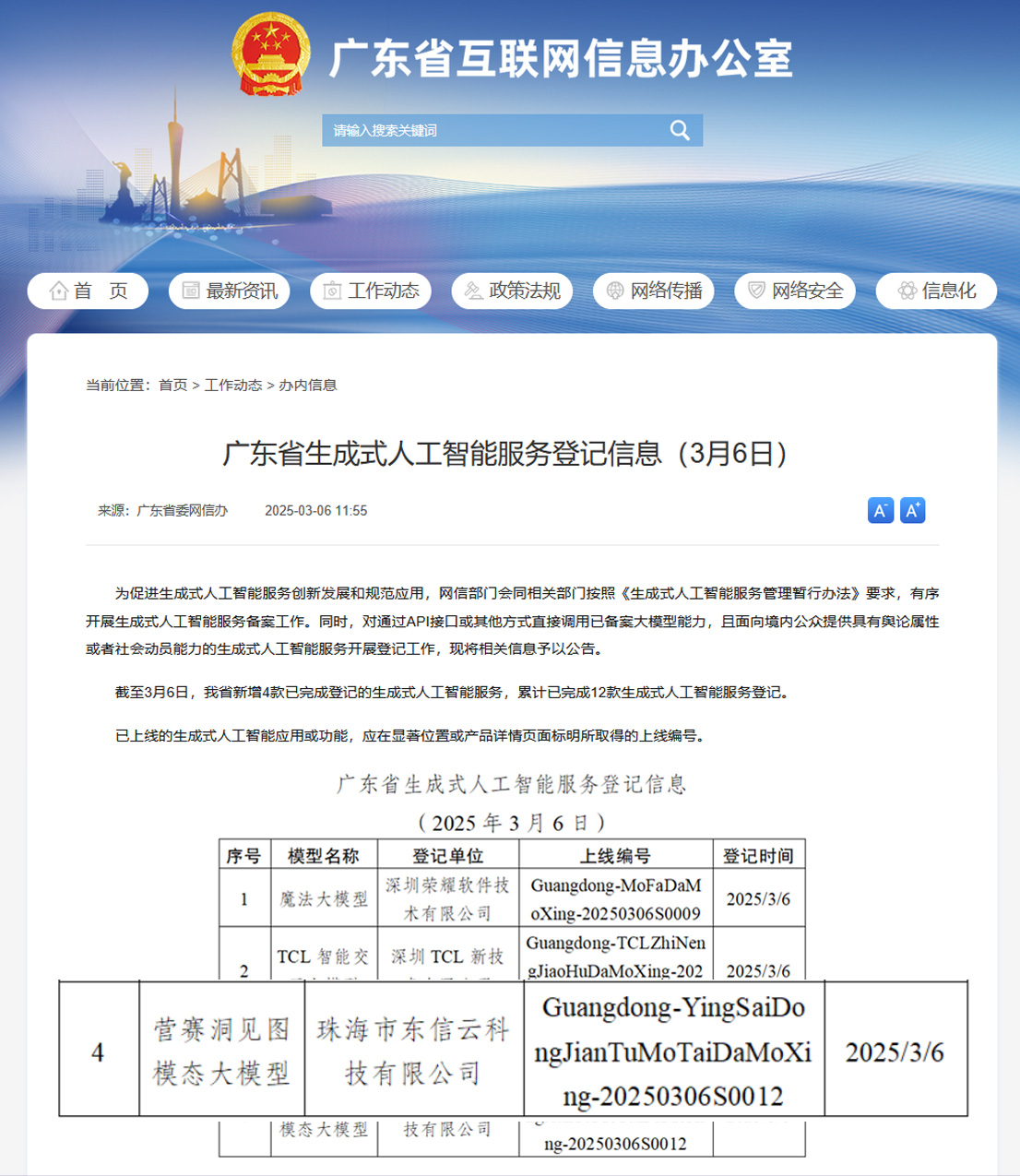Click the 魔法大模型 table cell

[324, 898]
